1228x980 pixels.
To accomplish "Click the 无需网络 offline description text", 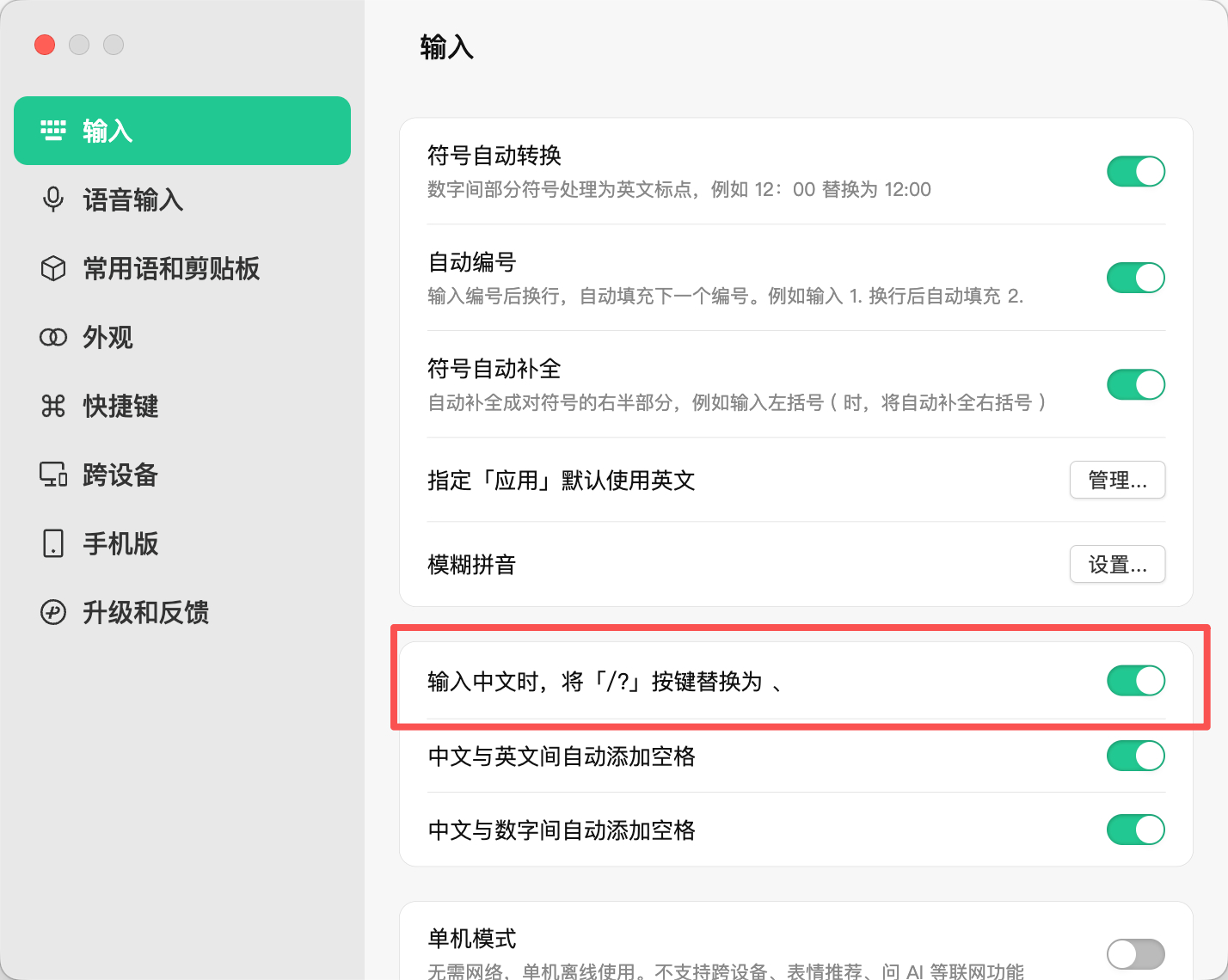I will (726, 971).
